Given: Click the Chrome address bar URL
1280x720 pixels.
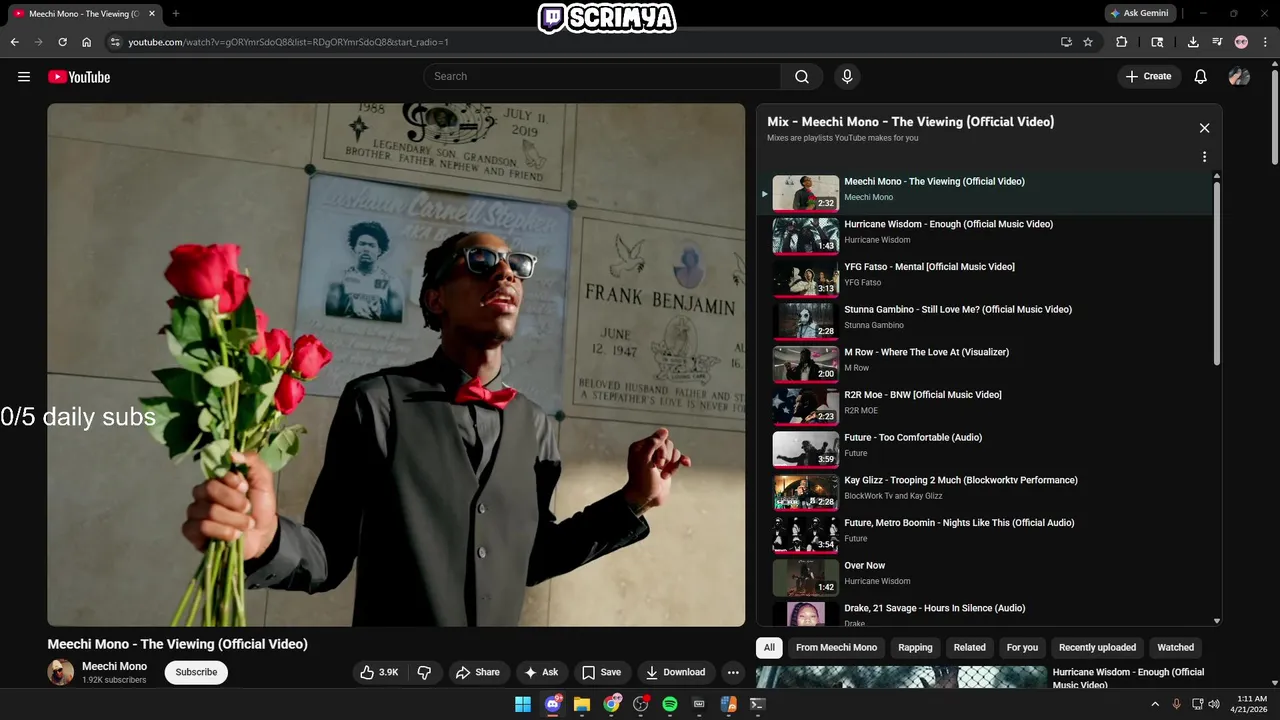Looking at the screenshot, I should point(288,42).
